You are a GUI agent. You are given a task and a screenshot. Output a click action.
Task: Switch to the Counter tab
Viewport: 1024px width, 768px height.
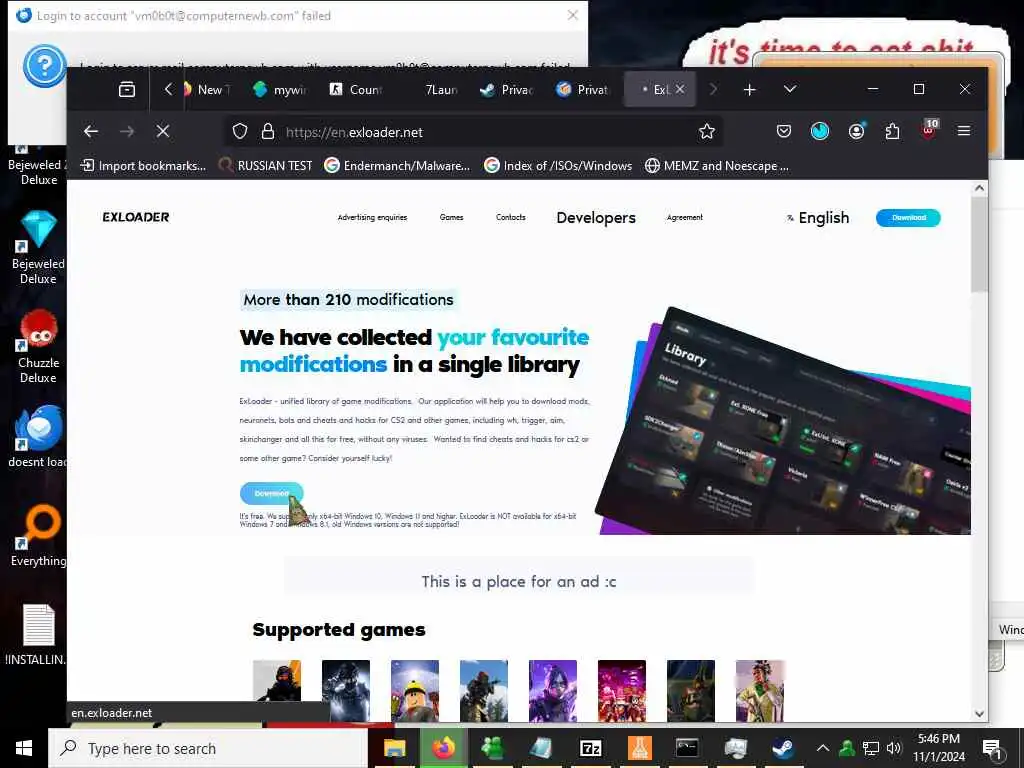coord(357,89)
